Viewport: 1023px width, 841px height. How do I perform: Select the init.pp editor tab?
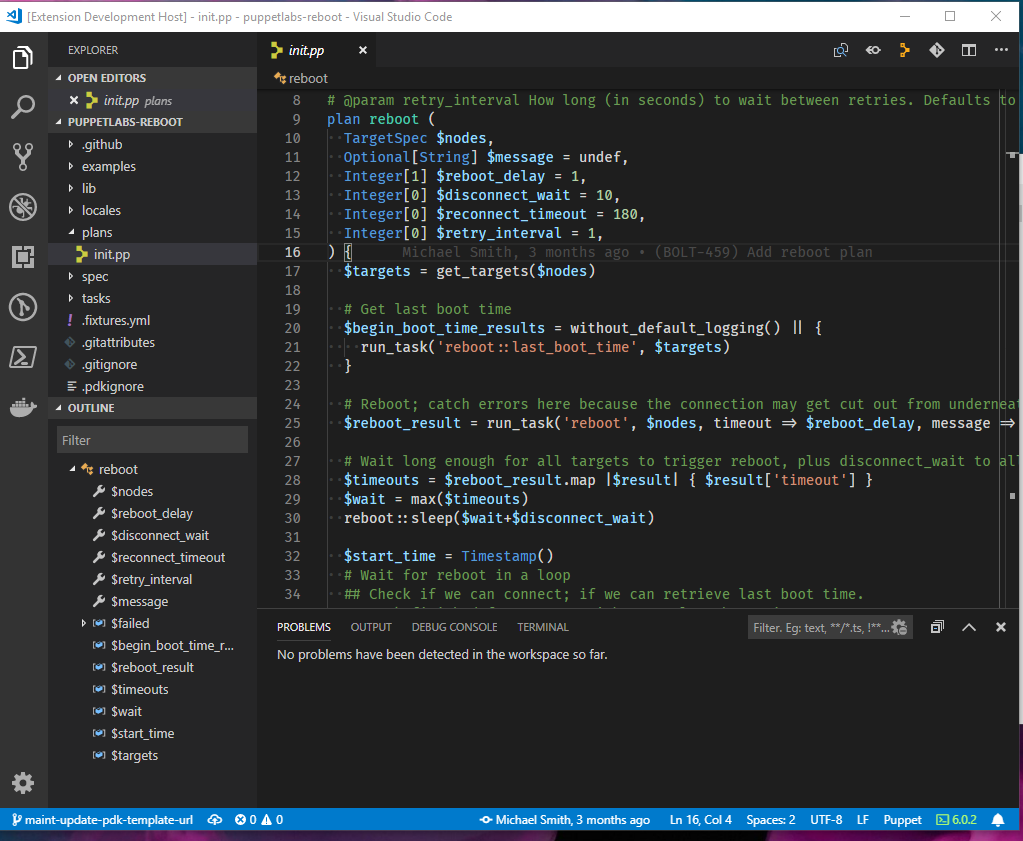click(x=317, y=50)
